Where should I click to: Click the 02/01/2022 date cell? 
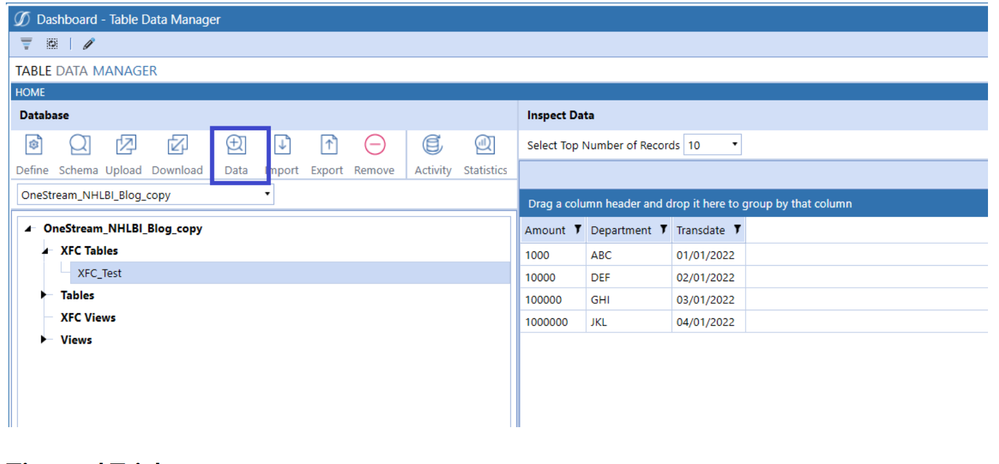click(708, 278)
